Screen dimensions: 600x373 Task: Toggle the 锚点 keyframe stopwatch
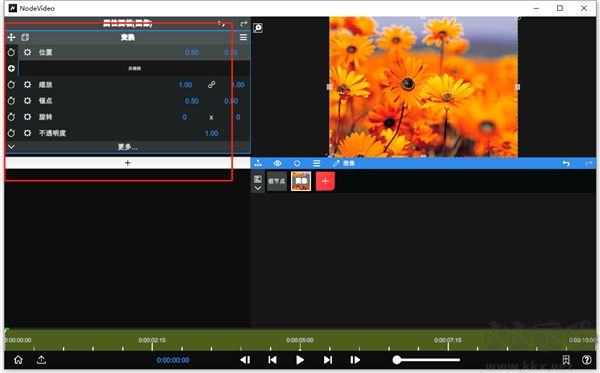[x=11, y=101]
